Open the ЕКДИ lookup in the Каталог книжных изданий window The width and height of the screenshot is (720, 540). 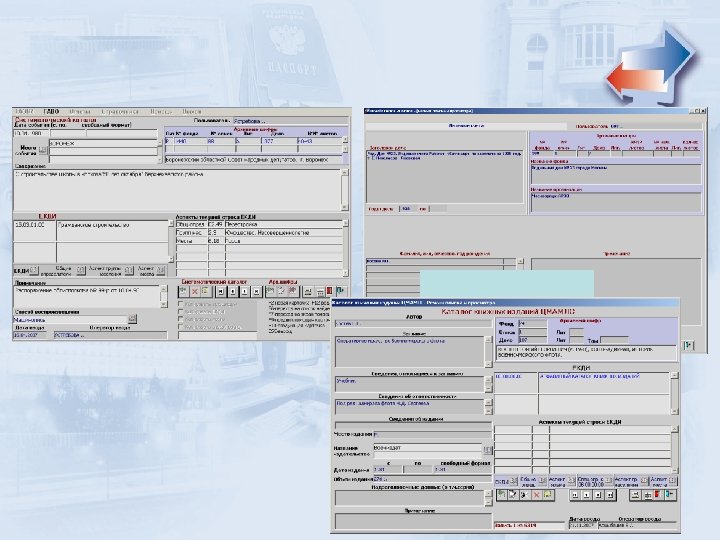(x=514, y=481)
